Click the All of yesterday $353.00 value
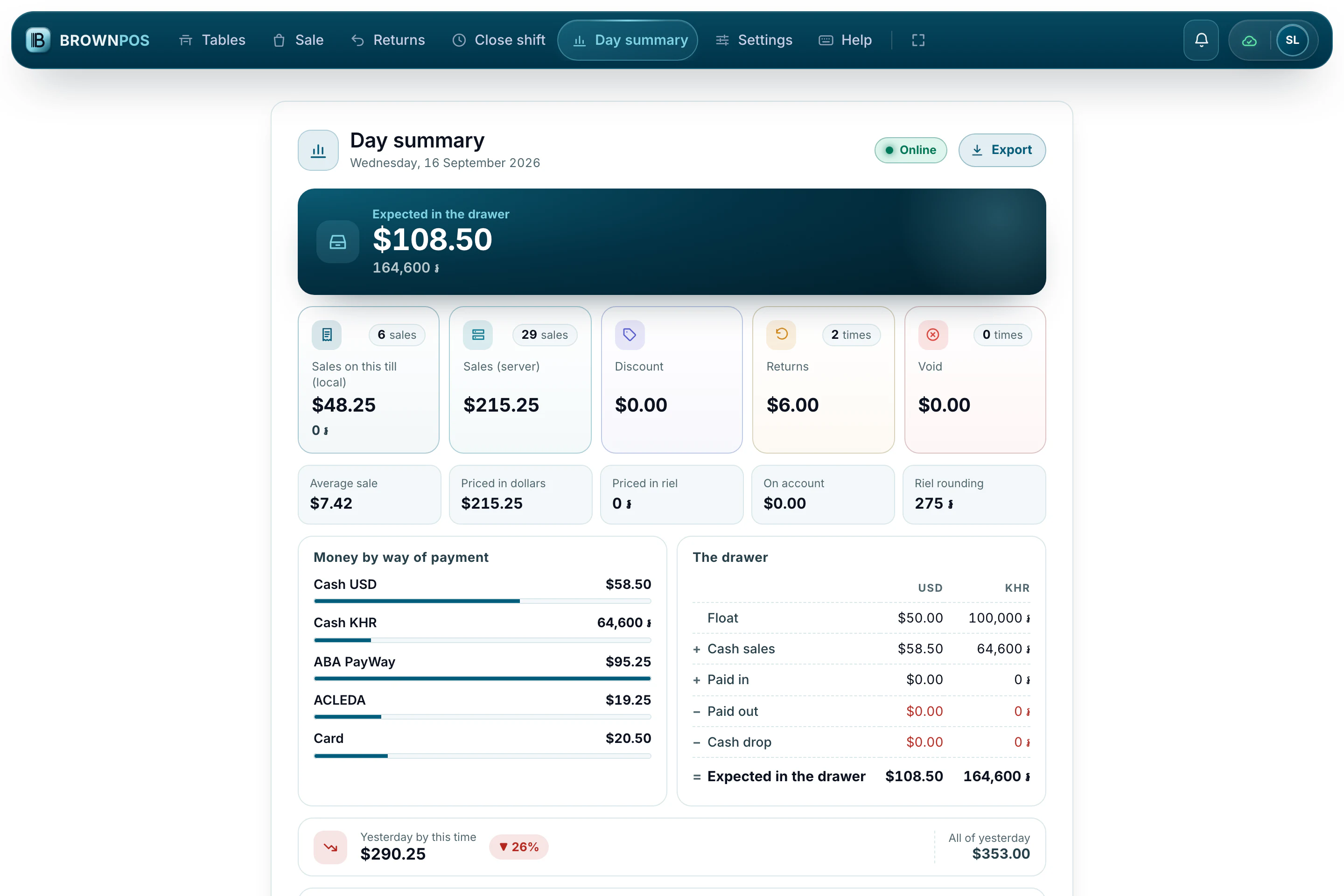This screenshot has height=896, width=1344. pos(1001,854)
